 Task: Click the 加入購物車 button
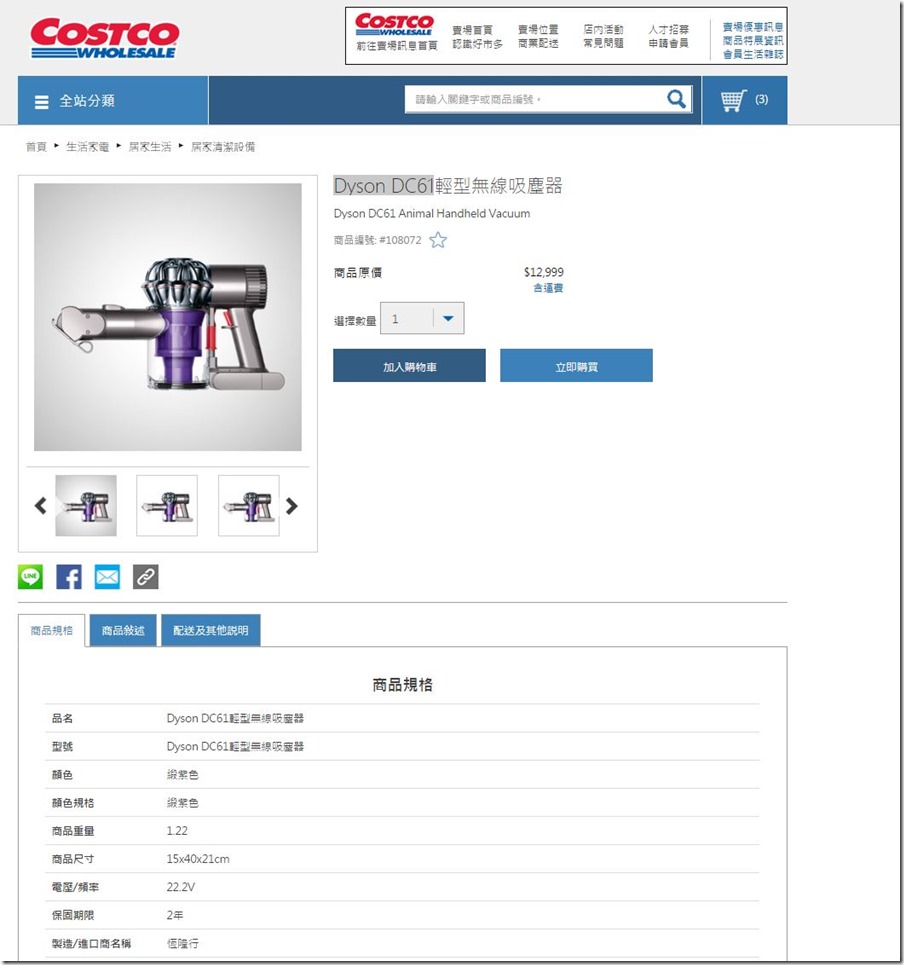tap(409, 366)
